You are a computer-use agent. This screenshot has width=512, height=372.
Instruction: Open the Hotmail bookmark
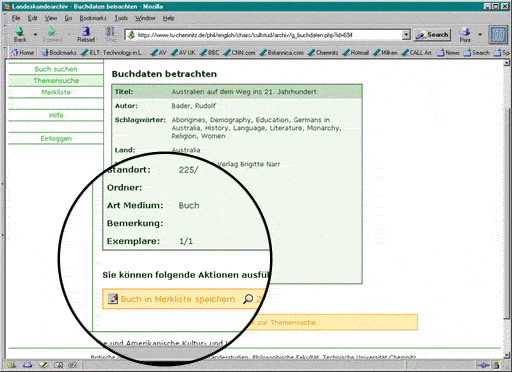click(x=356, y=53)
